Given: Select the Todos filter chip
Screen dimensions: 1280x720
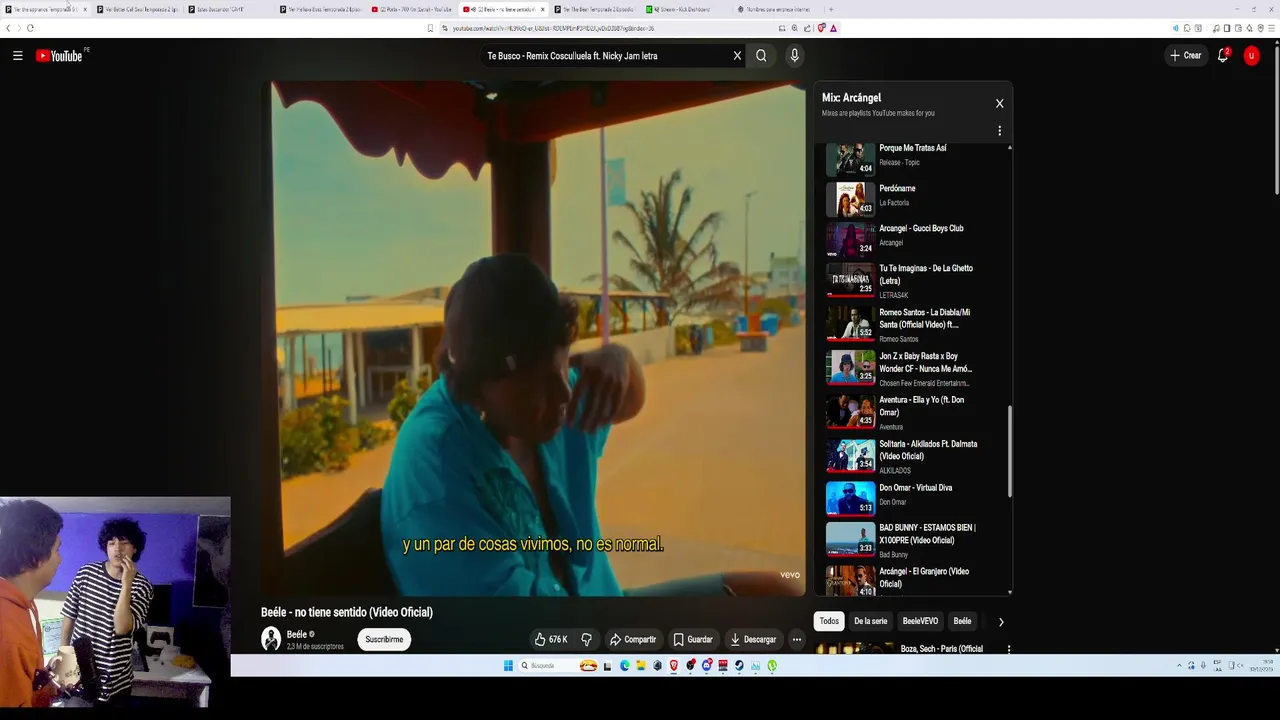Looking at the screenshot, I should point(829,621).
